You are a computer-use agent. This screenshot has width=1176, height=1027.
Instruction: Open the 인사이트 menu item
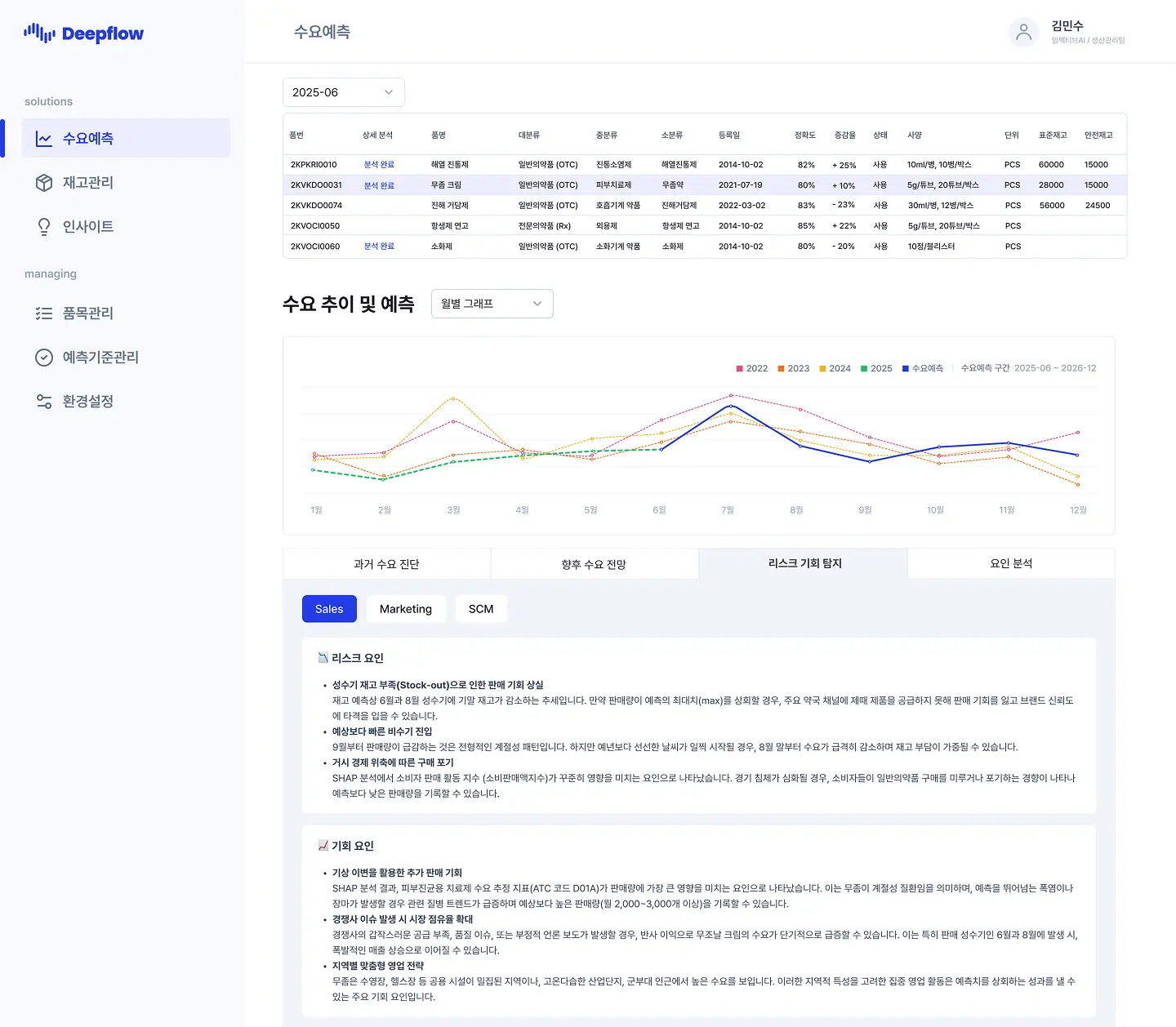[126, 226]
